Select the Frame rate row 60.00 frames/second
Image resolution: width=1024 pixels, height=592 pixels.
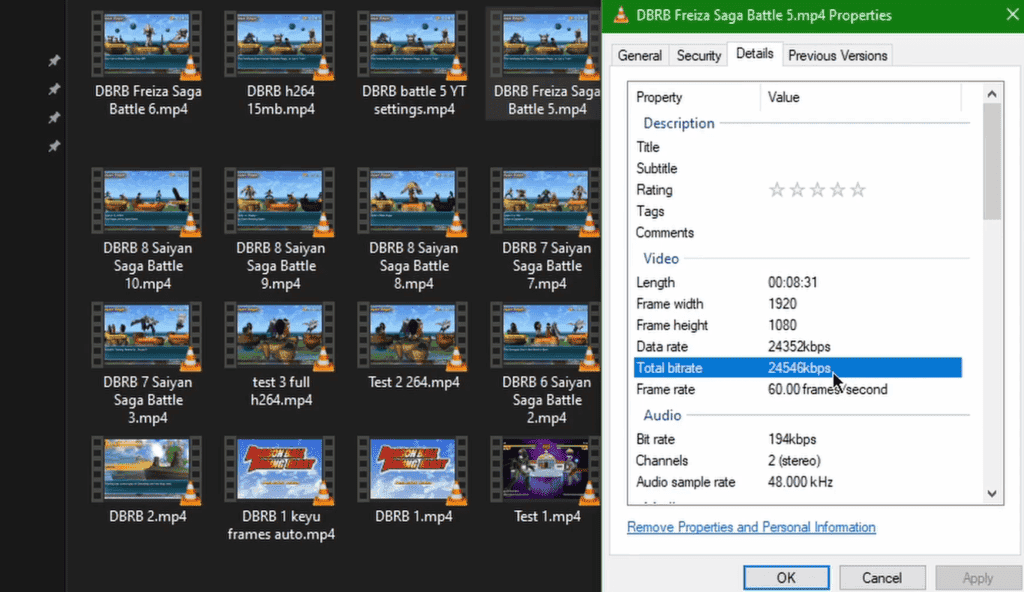(x=797, y=389)
